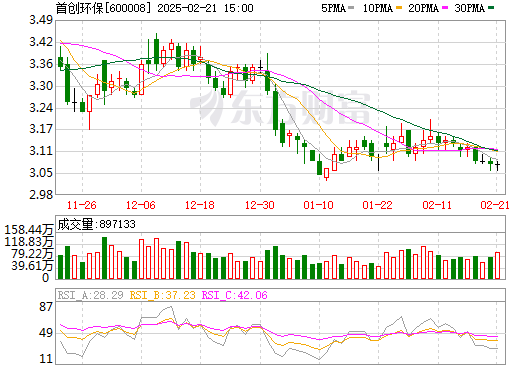520x365 pixels.
Task: Click the 5PMA gray legend marker
Action: (x=351, y=8)
